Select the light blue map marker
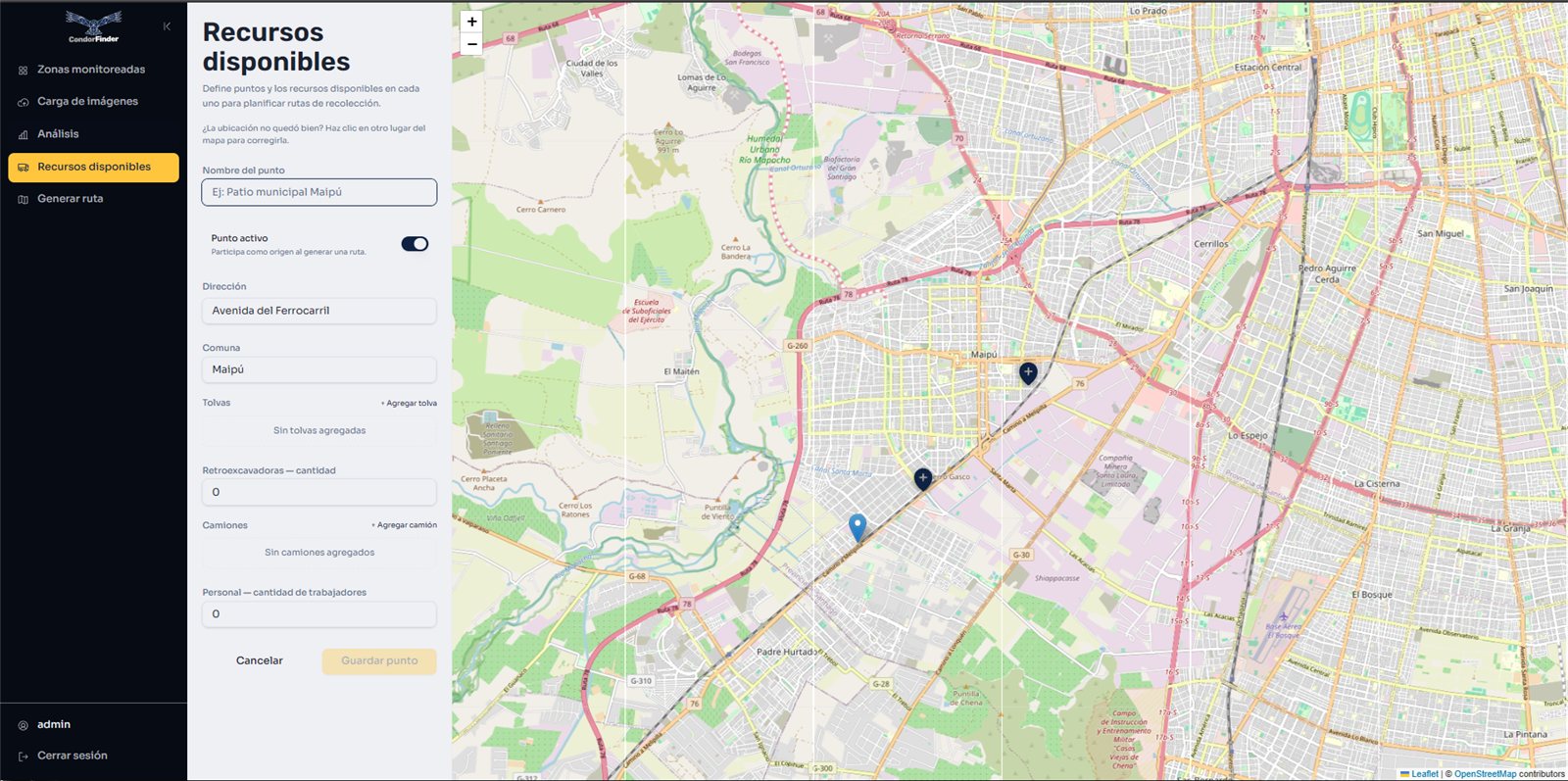This screenshot has height=781, width=1568. pyautogui.click(x=857, y=527)
